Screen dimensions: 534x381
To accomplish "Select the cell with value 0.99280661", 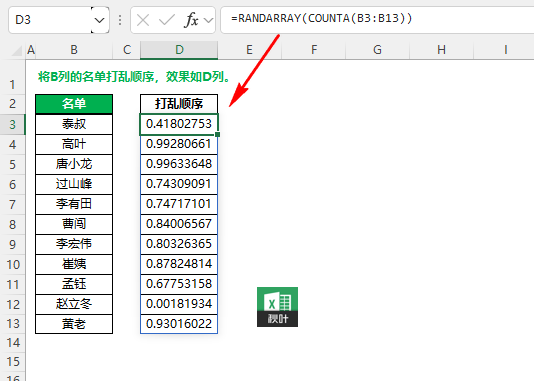I will (179, 144).
